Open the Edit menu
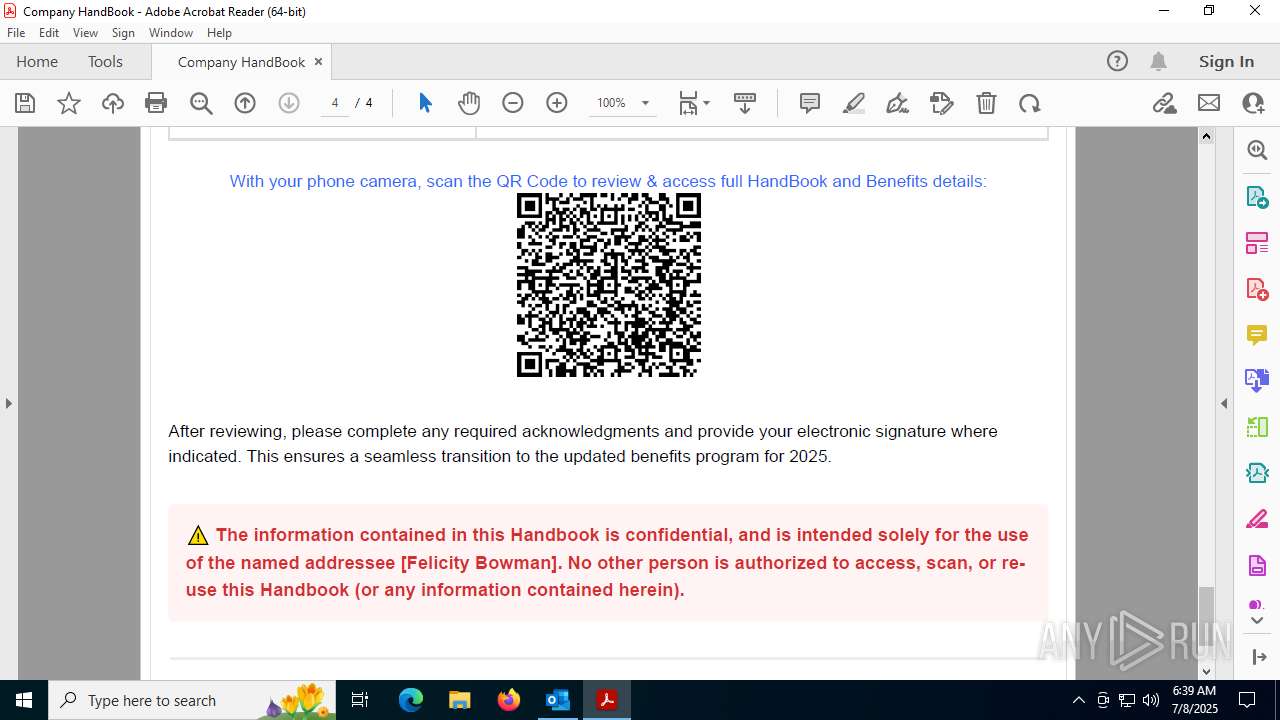The image size is (1280, 720). (x=49, y=33)
